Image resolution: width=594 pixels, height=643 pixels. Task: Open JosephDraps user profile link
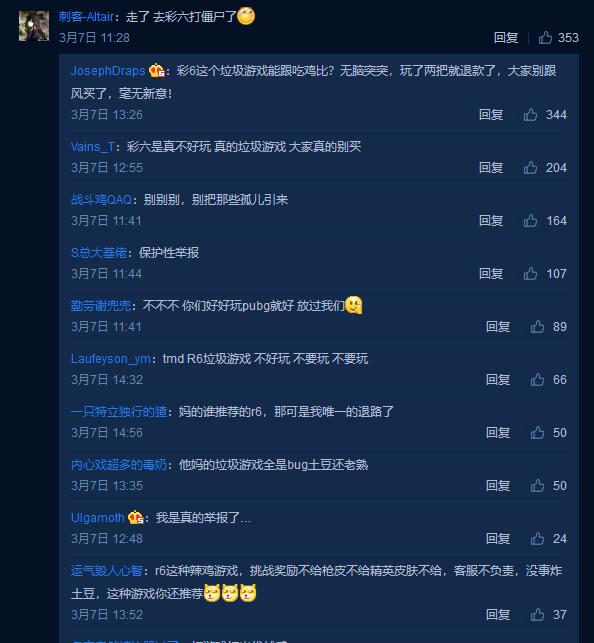point(108,71)
